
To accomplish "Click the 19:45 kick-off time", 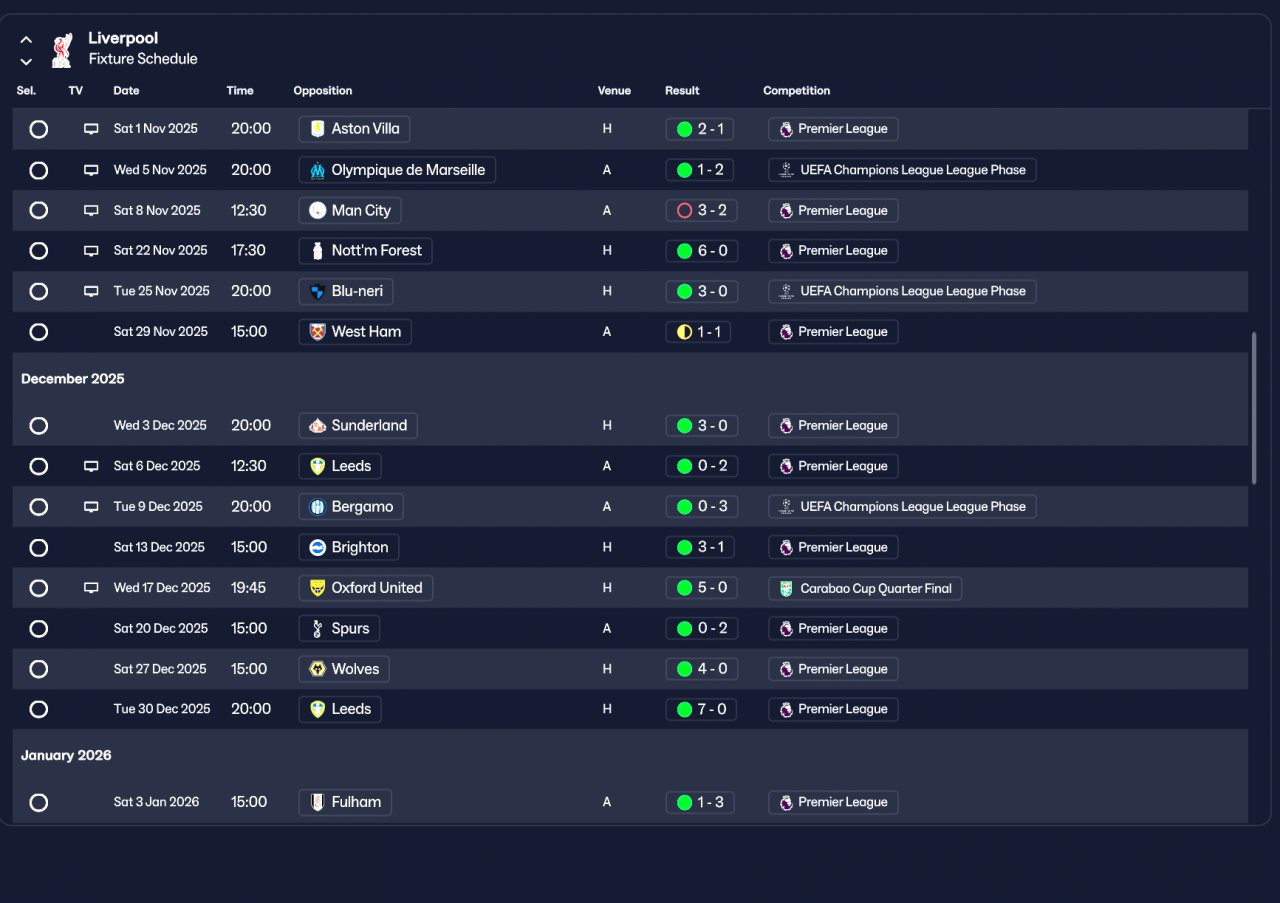I will pos(249,588).
